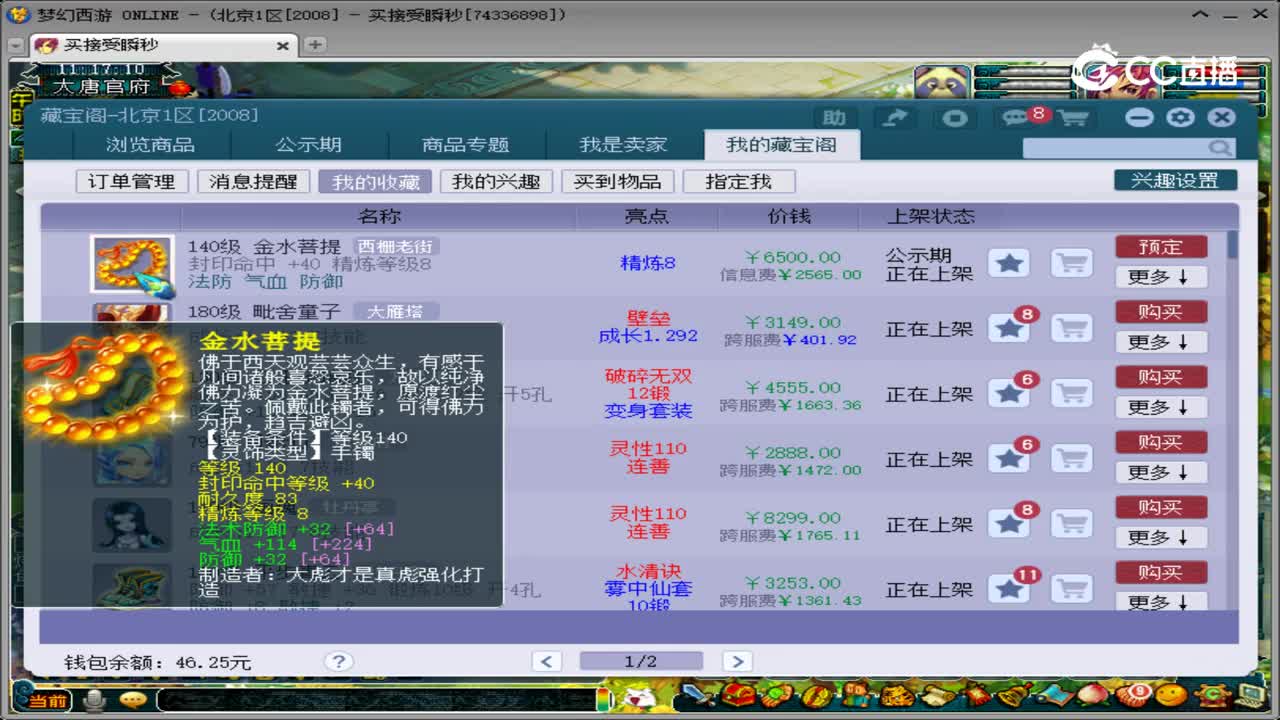Open the gear settings icon of 藏宝阁
Viewport: 1280px width, 720px height.
click(x=1181, y=118)
